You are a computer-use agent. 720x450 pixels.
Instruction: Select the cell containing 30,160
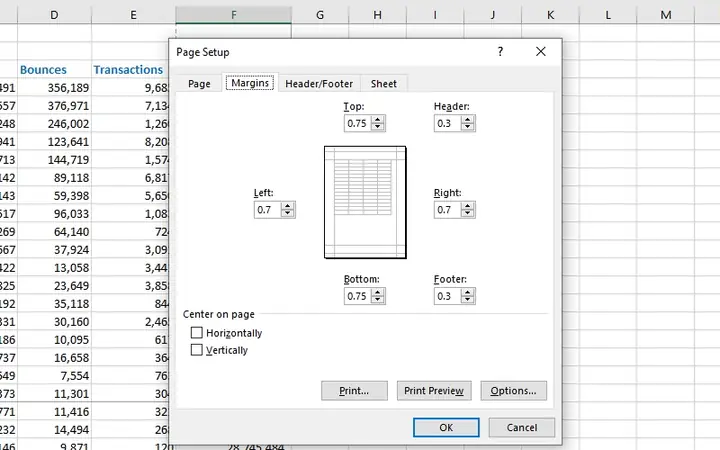pyautogui.click(x=54, y=321)
